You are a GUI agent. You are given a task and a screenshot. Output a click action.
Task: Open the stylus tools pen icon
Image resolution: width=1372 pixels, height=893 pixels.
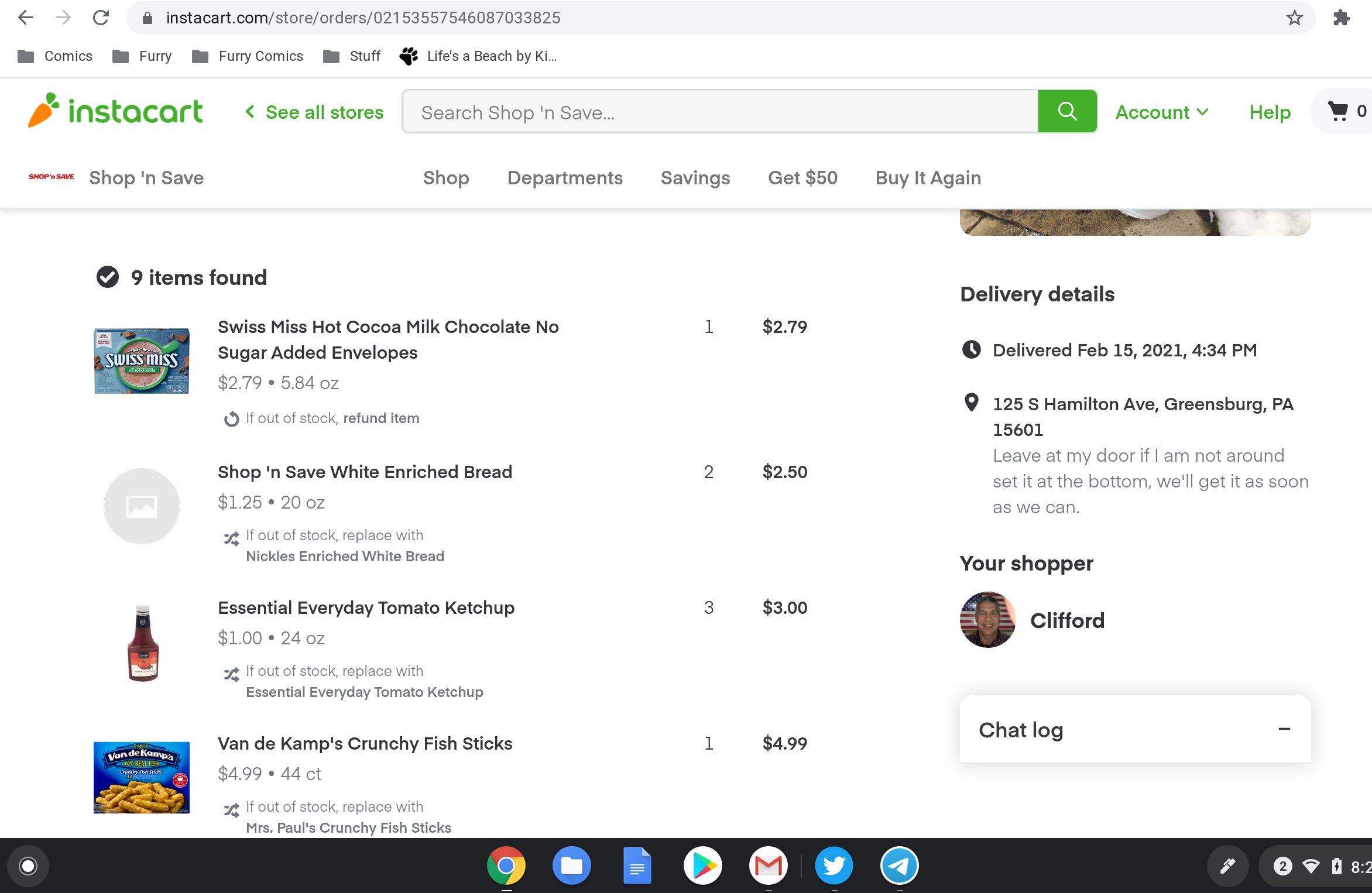[x=1227, y=866]
